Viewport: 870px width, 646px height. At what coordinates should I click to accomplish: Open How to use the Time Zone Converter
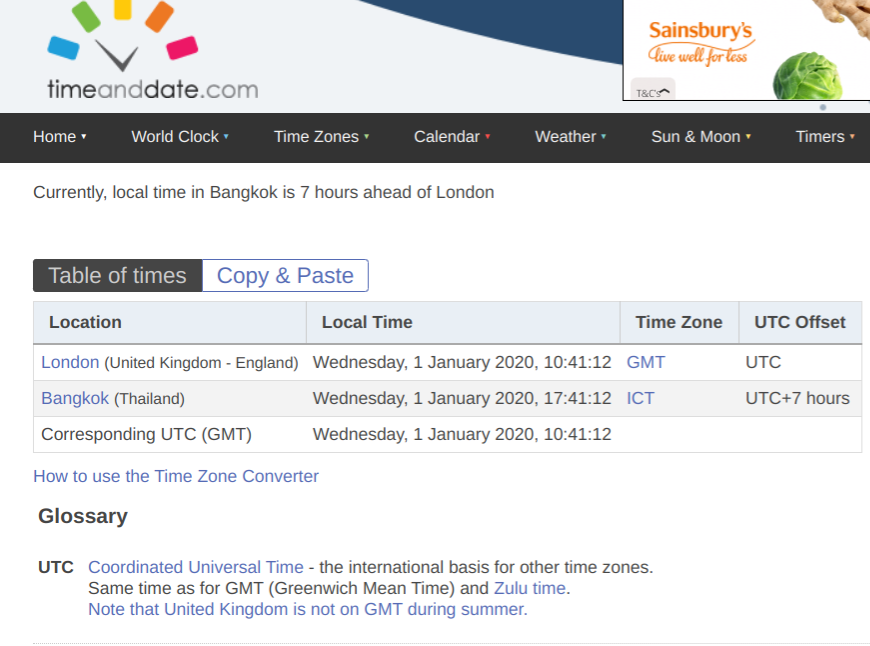pyautogui.click(x=176, y=476)
